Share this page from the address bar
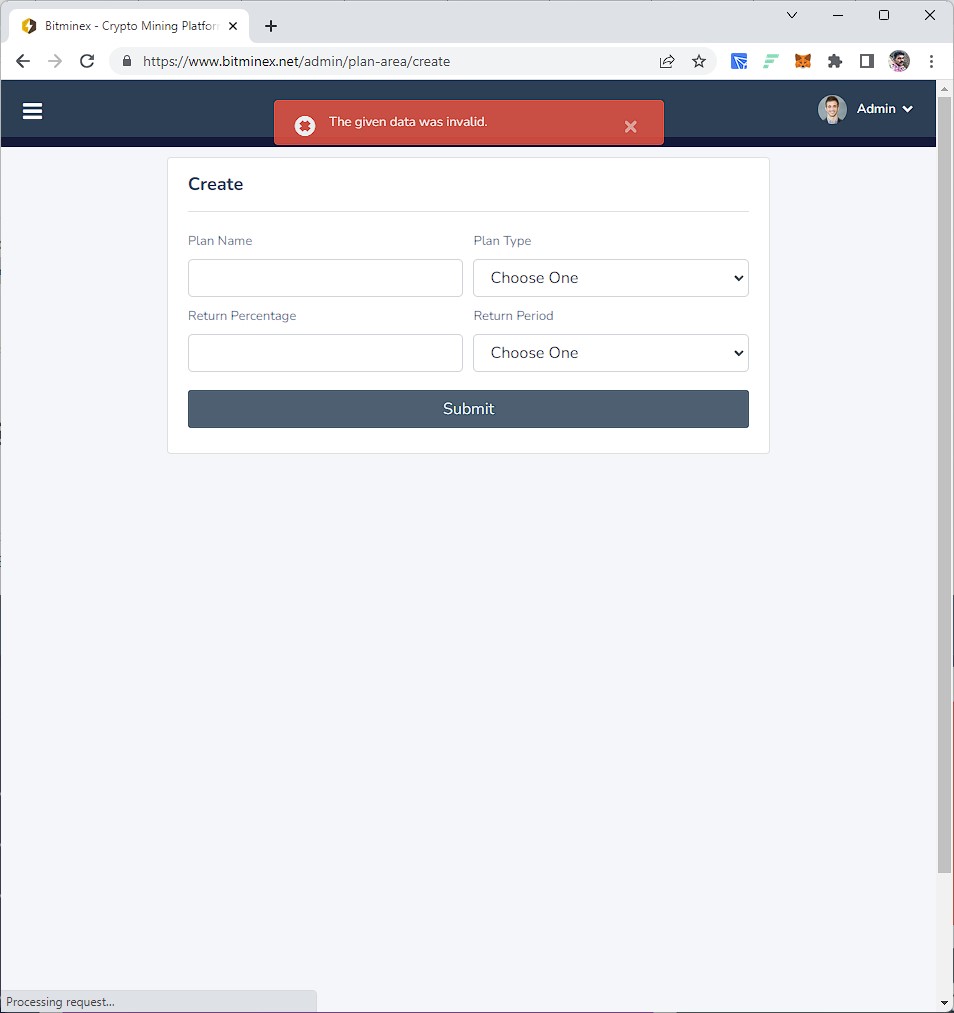 (667, 61)
